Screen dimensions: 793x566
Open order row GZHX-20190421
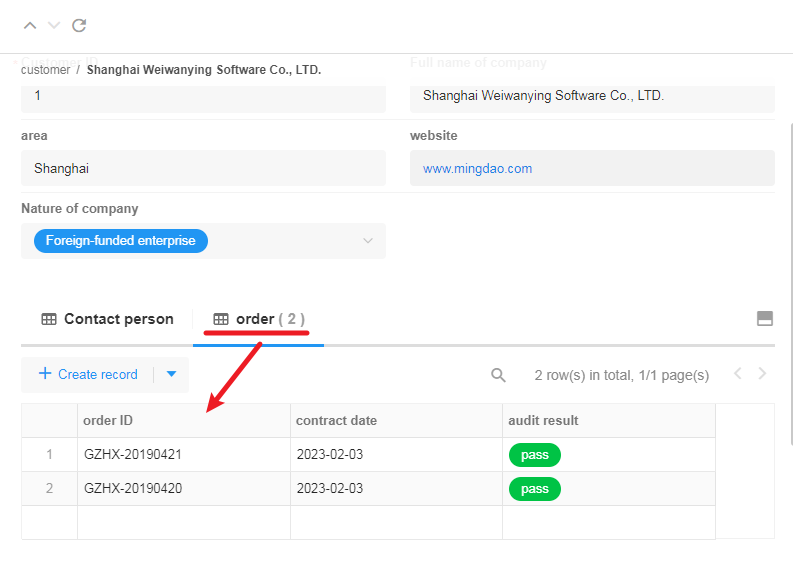pos(133,455)
